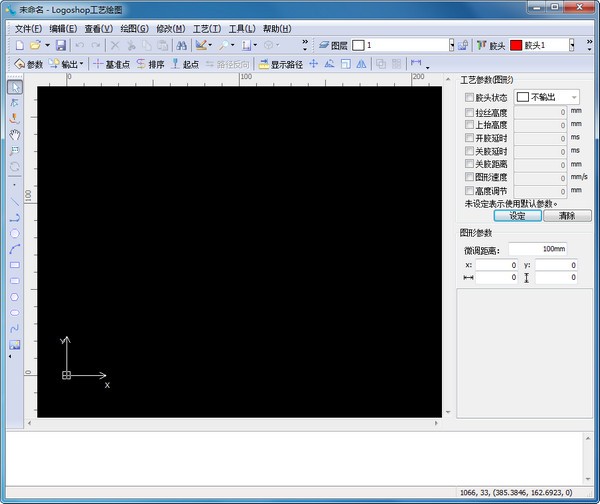The height and width of the screenshot is (504, 600).
Task: Click the Save disk icon
Action: pos(60,46)
